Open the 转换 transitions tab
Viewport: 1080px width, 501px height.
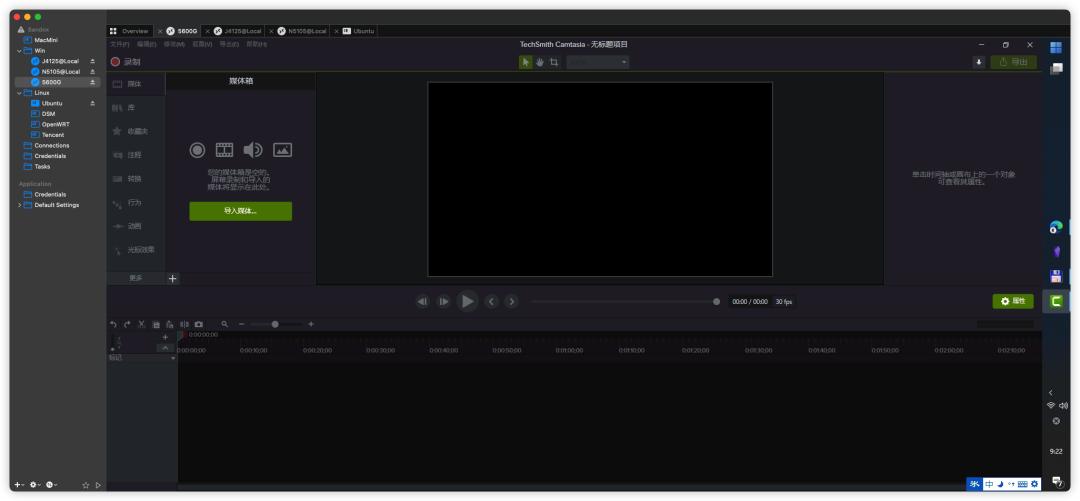(136, 178)
